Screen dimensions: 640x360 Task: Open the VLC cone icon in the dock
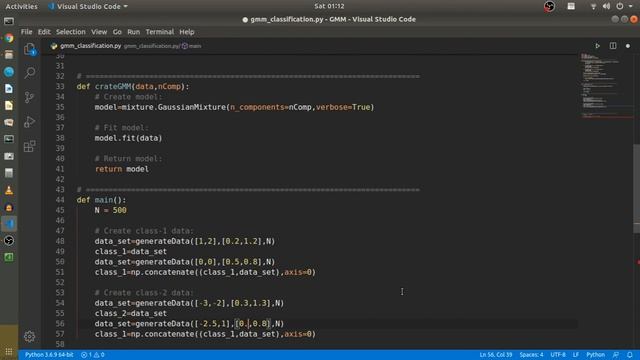tap(9, 190)
